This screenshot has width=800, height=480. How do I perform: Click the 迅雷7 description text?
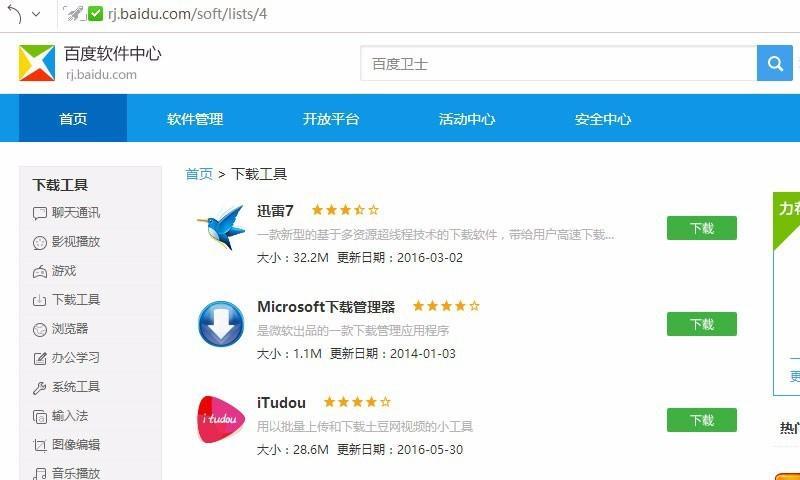tap(435, 235)
